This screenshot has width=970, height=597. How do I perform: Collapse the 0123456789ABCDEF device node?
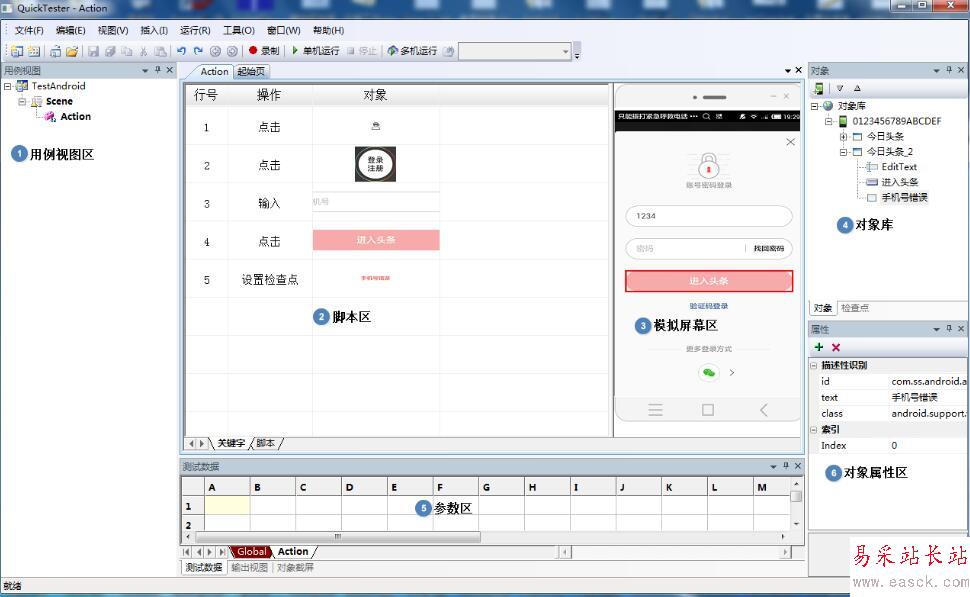[829, 121]
